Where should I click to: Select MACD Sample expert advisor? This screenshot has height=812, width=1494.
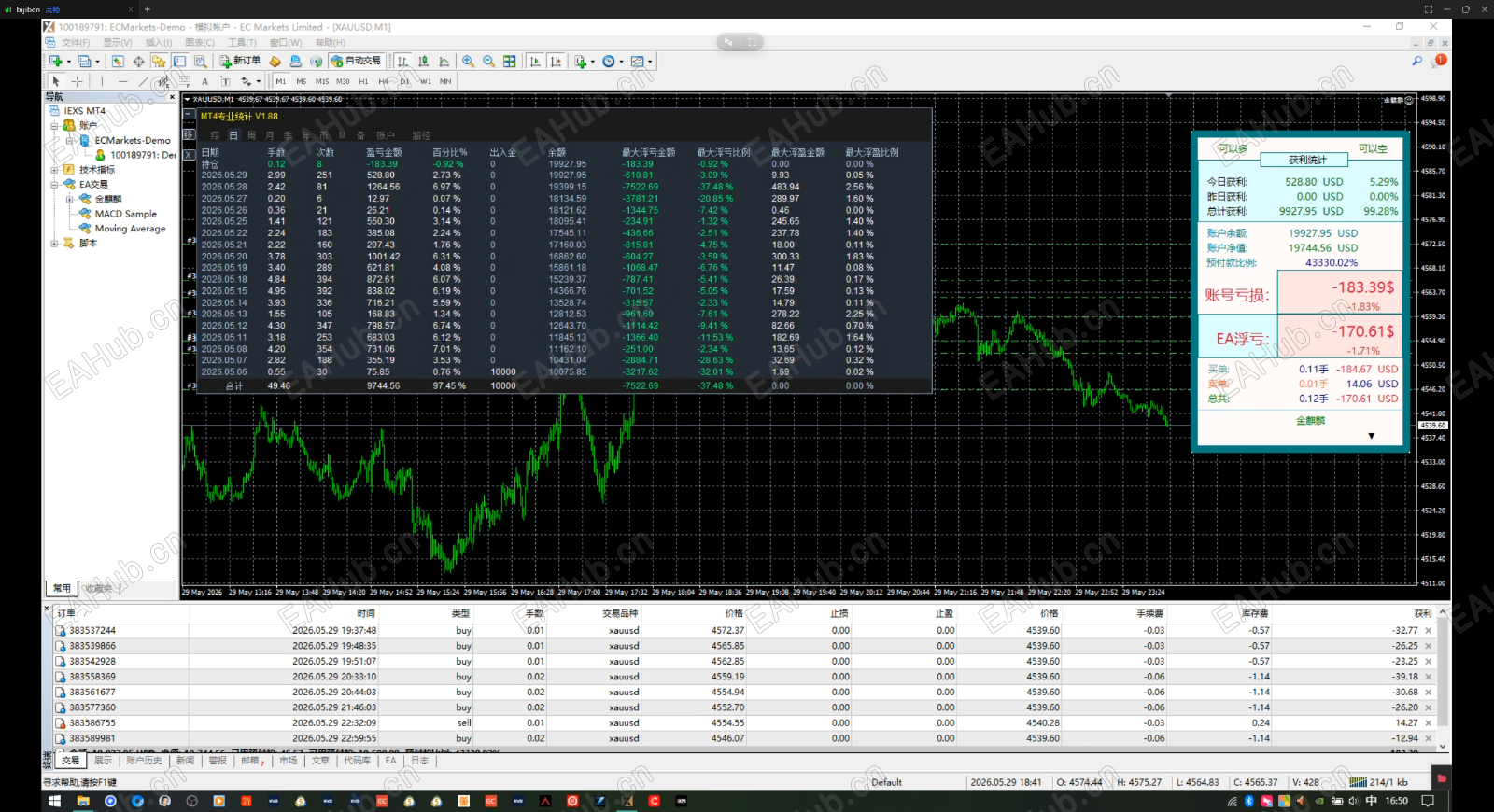[x=125, y=214]
